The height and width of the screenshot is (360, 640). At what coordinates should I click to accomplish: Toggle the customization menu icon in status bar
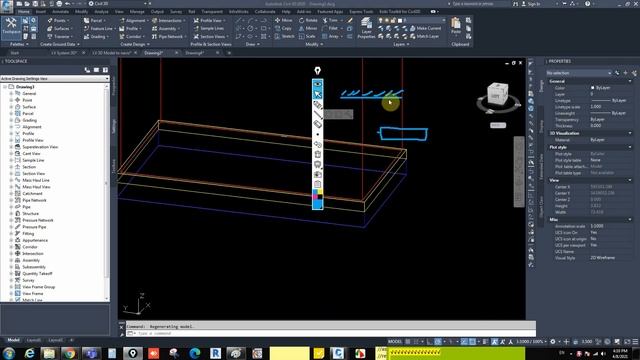[x=635, y=342]
